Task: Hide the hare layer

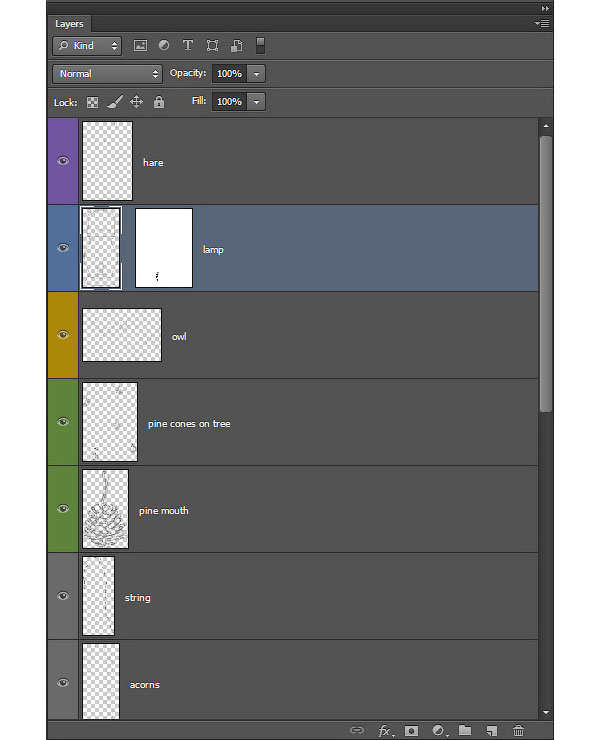Action: coord(63,161)
